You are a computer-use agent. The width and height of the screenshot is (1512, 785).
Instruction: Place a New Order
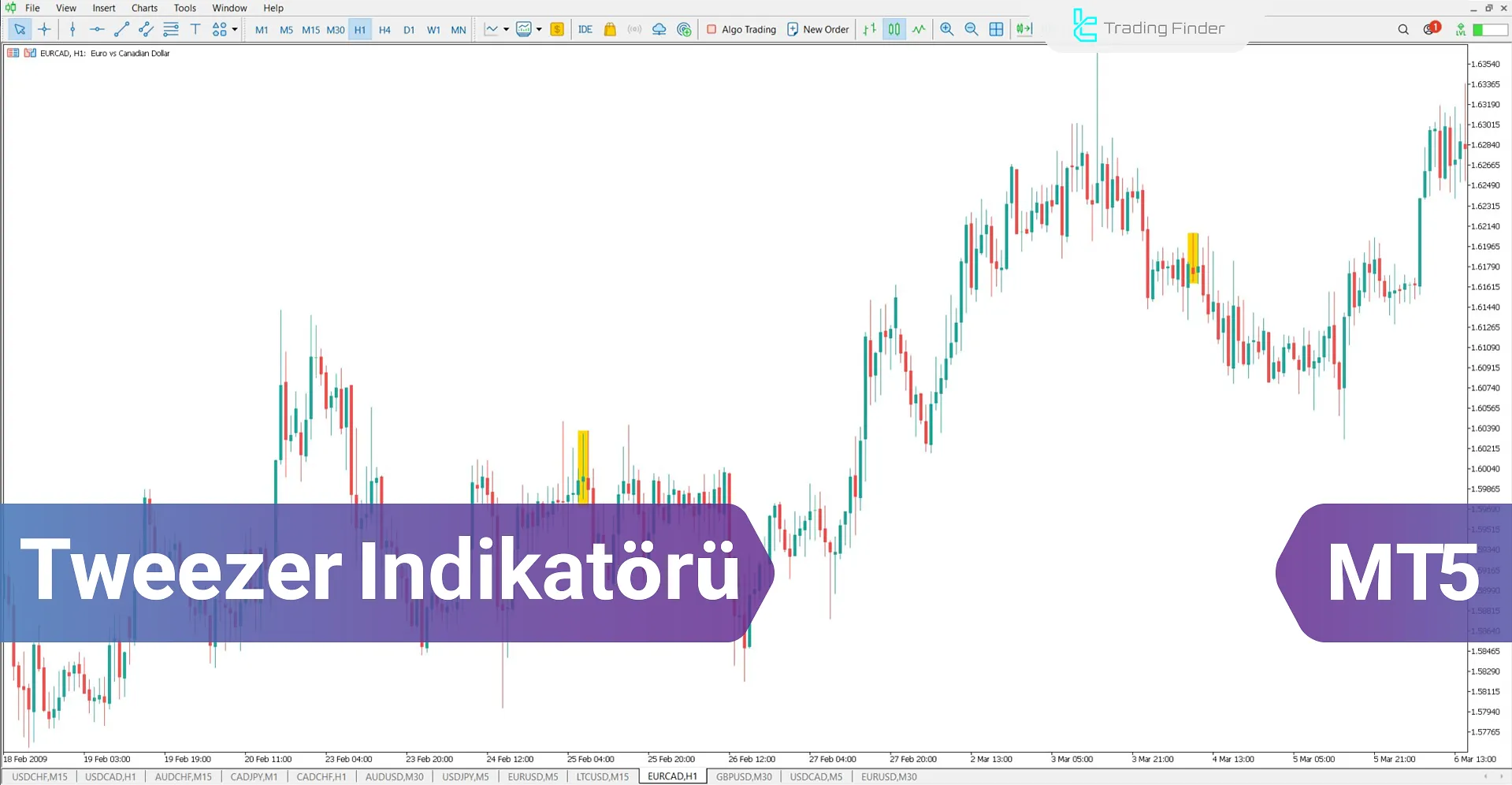click(818, 29)
